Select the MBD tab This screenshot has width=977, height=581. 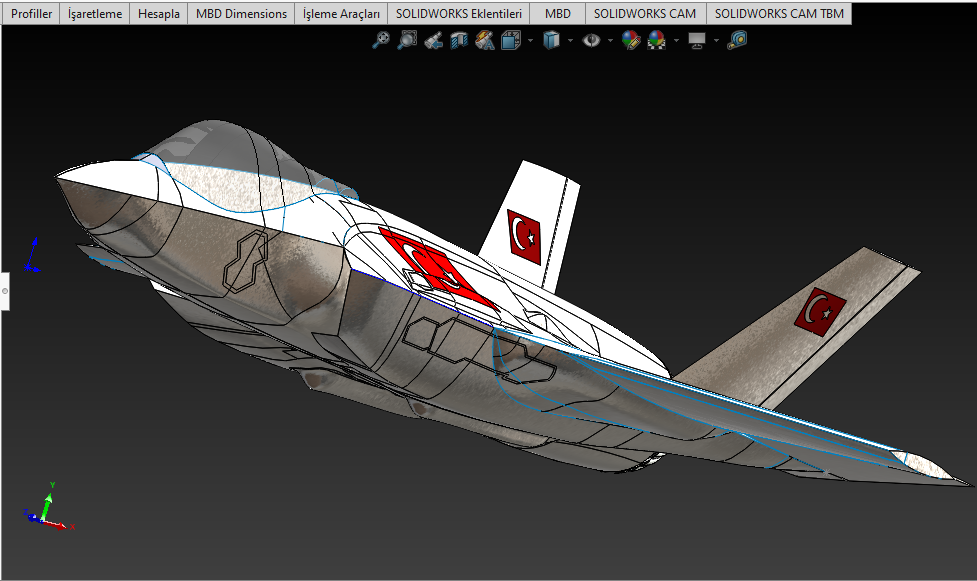coord(558,14)
